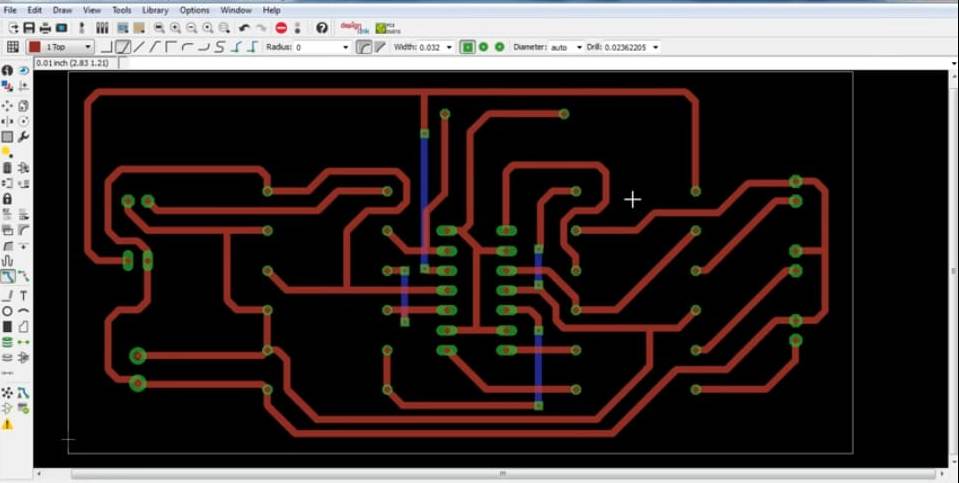Open the Help menu
The width and height of the screenshot is (959, 483).
coord(271,10)
